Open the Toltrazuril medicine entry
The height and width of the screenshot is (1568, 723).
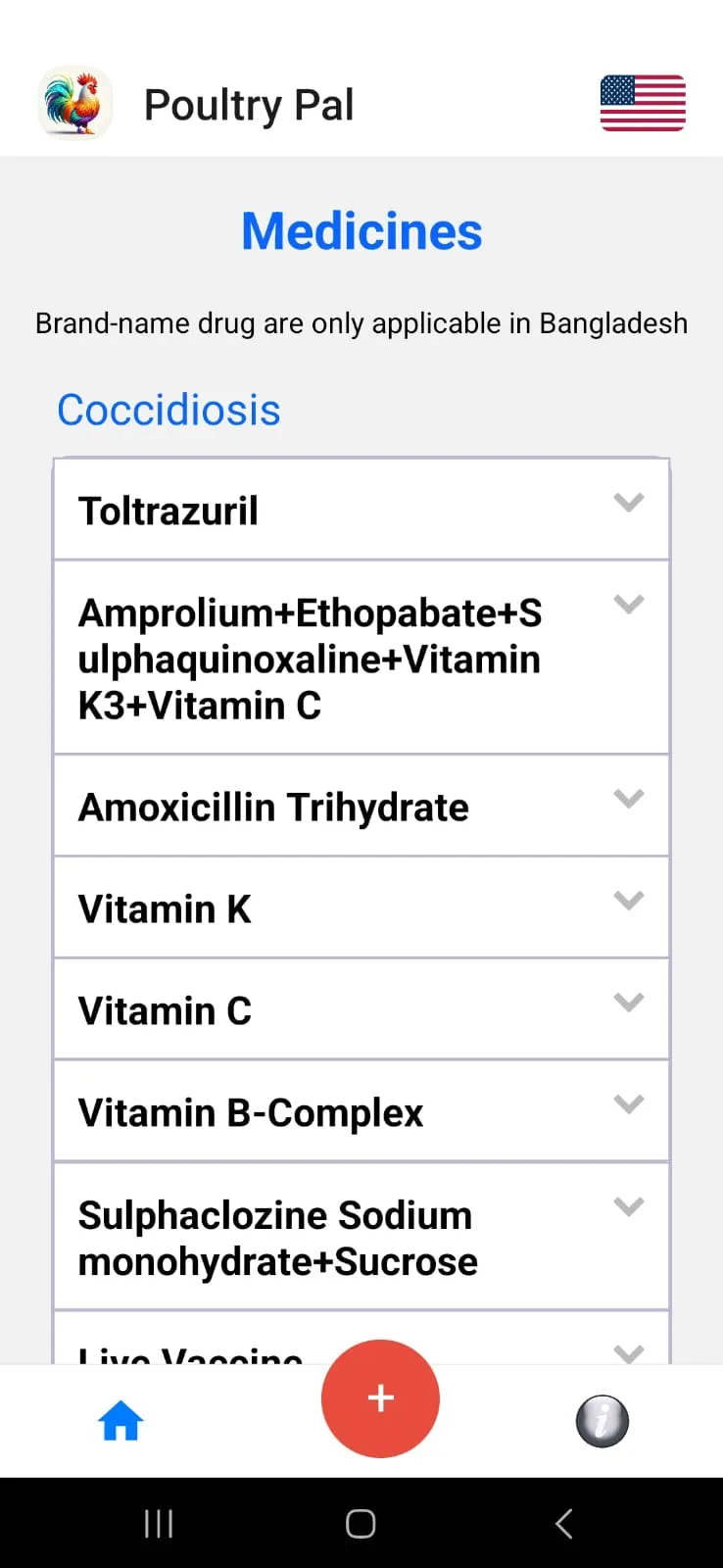point(361,510)
